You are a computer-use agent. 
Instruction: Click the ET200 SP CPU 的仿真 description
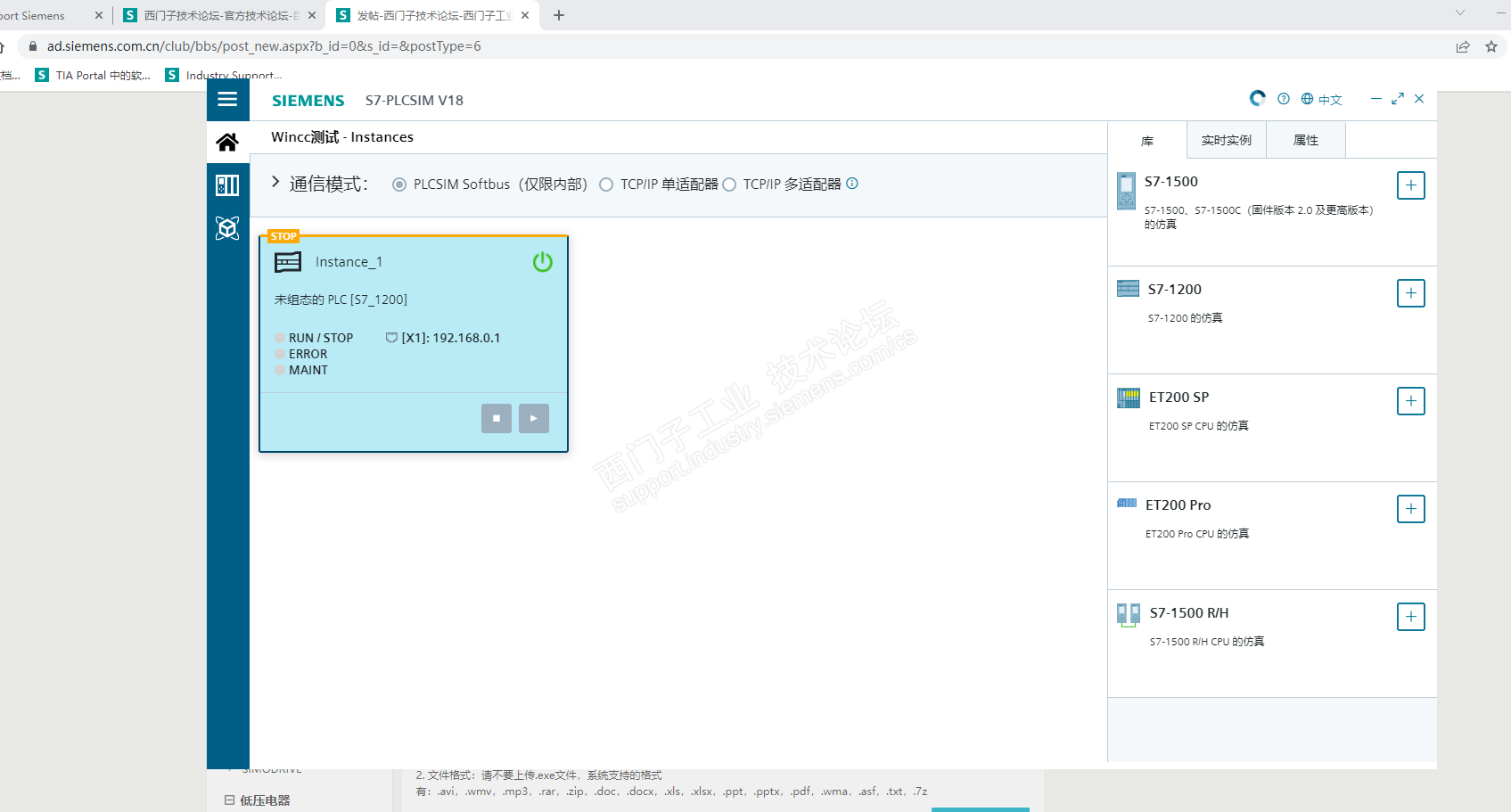(1199, 426)
